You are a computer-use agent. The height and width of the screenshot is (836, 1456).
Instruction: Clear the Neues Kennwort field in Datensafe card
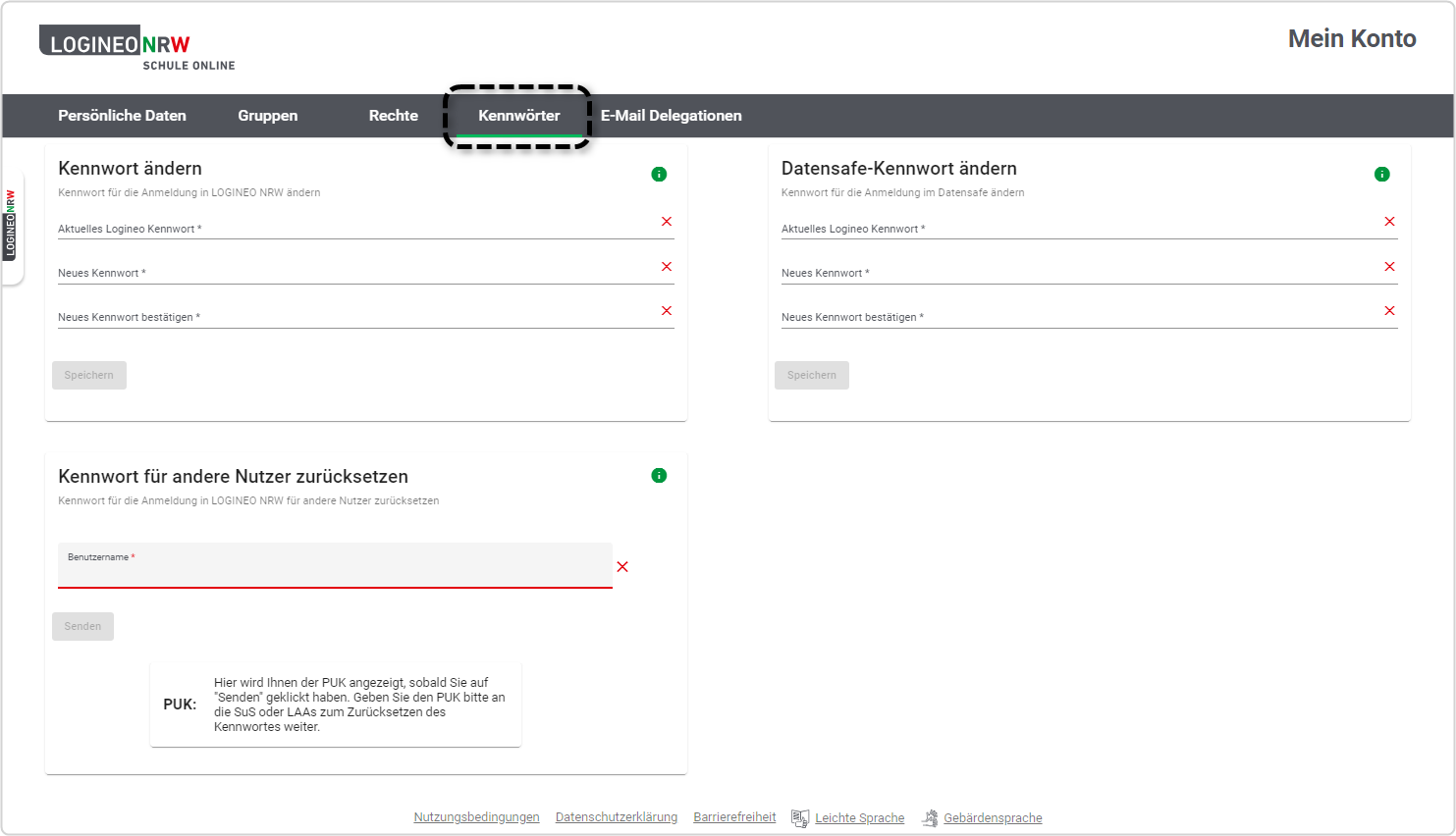click(x=1390, y=266)
